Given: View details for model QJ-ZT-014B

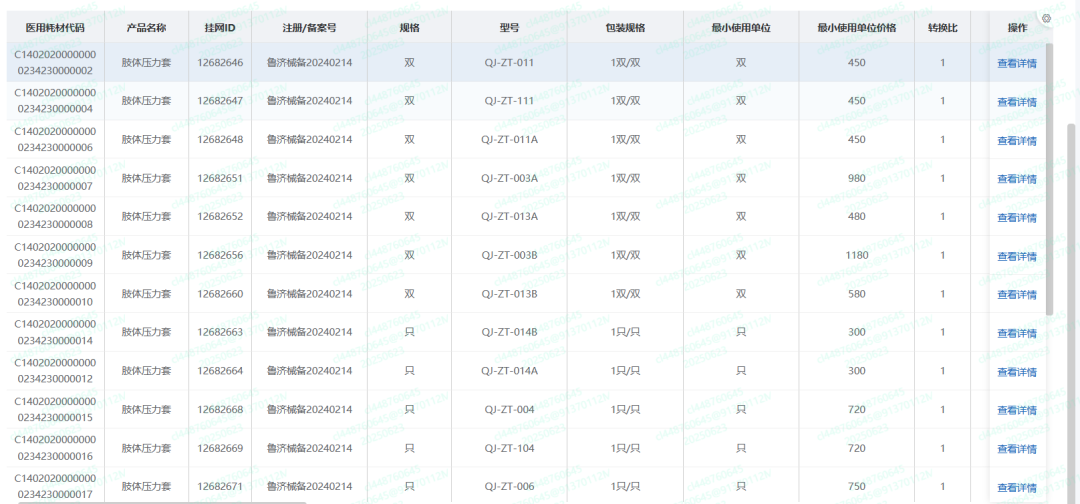Looking at the screenshot, I should pyautogui.click(x=1016, y=333).
